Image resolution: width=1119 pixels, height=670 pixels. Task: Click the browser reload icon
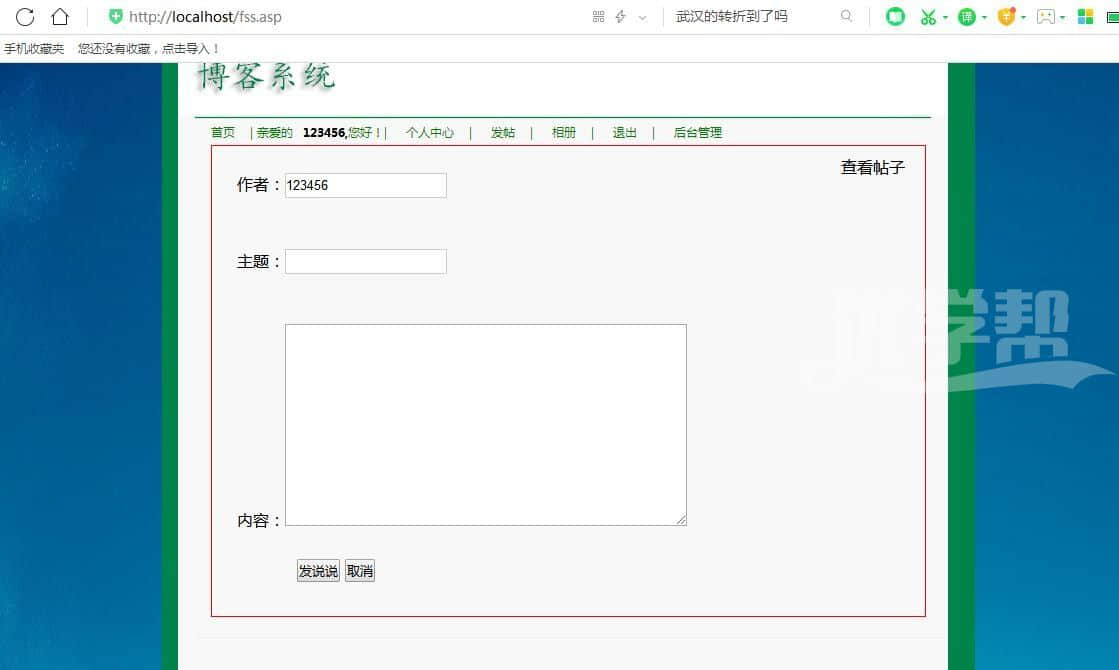pos(25,17)
